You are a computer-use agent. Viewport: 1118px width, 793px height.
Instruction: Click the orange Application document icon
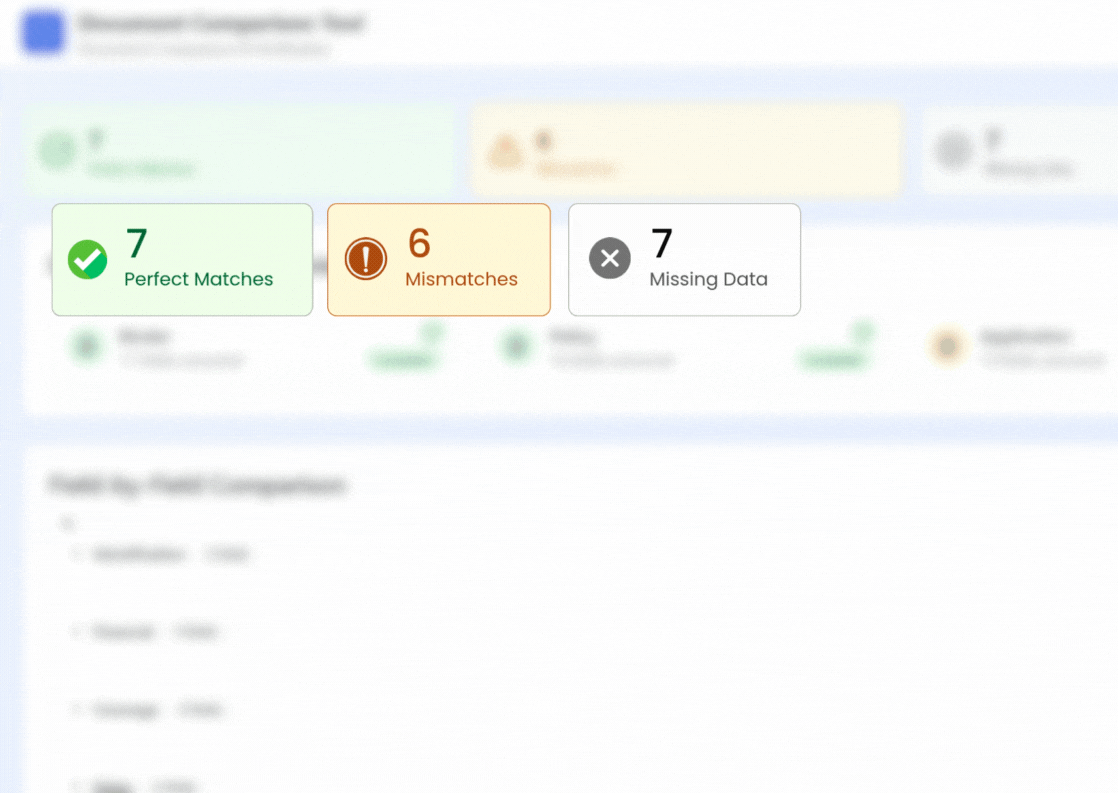946,347
